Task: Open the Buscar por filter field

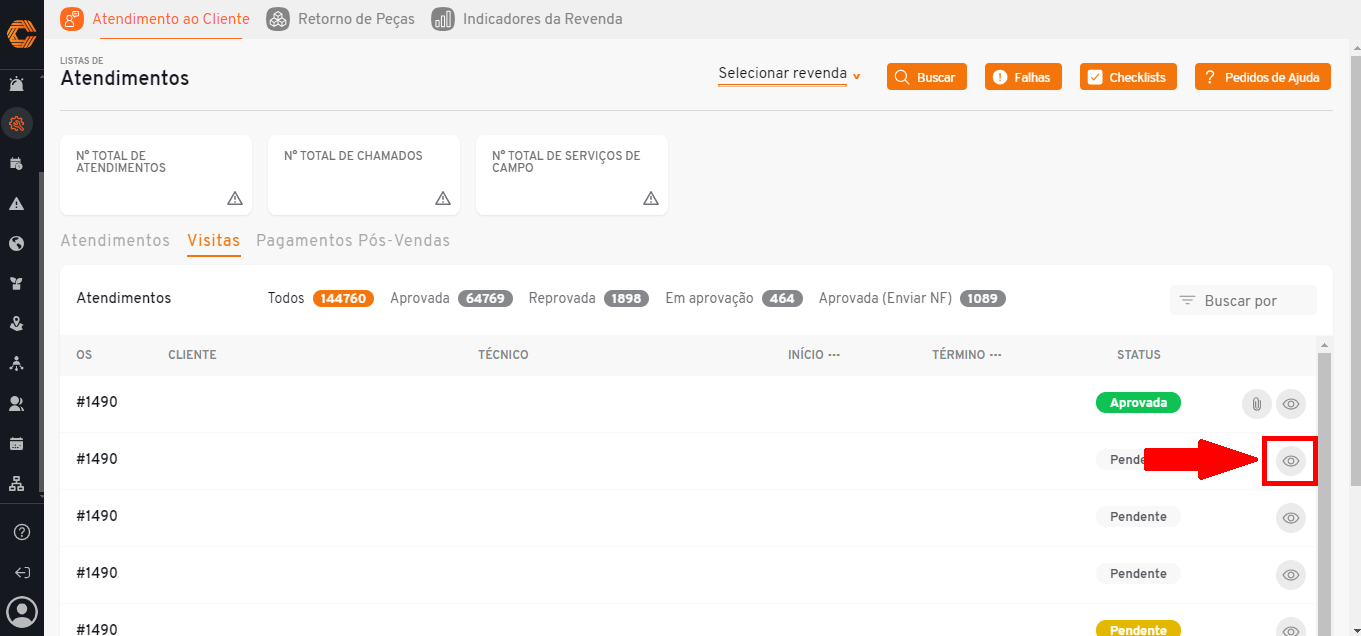Action: [1243, 300]
